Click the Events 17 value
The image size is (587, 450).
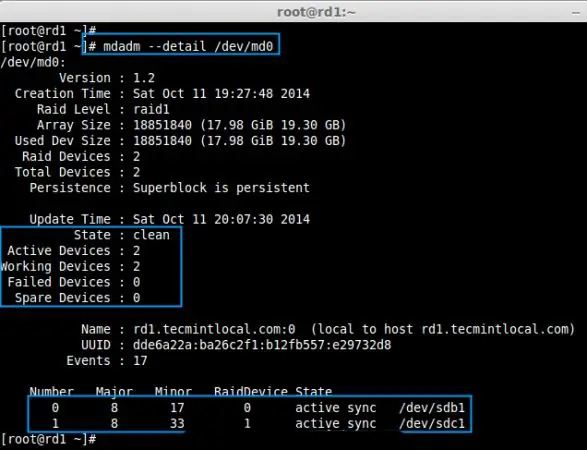(x=140, y=361)
